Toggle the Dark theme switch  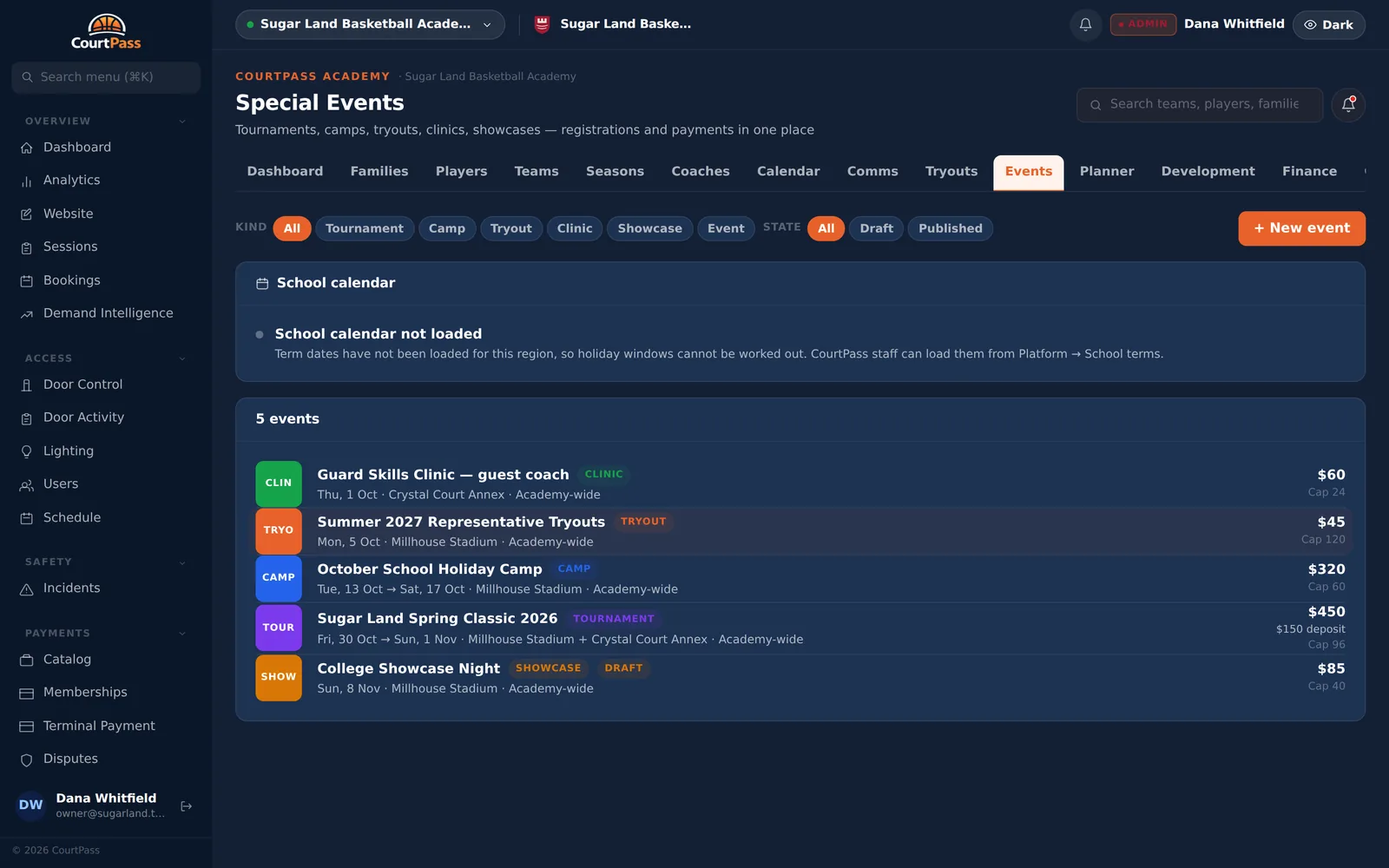(1328, 24)
